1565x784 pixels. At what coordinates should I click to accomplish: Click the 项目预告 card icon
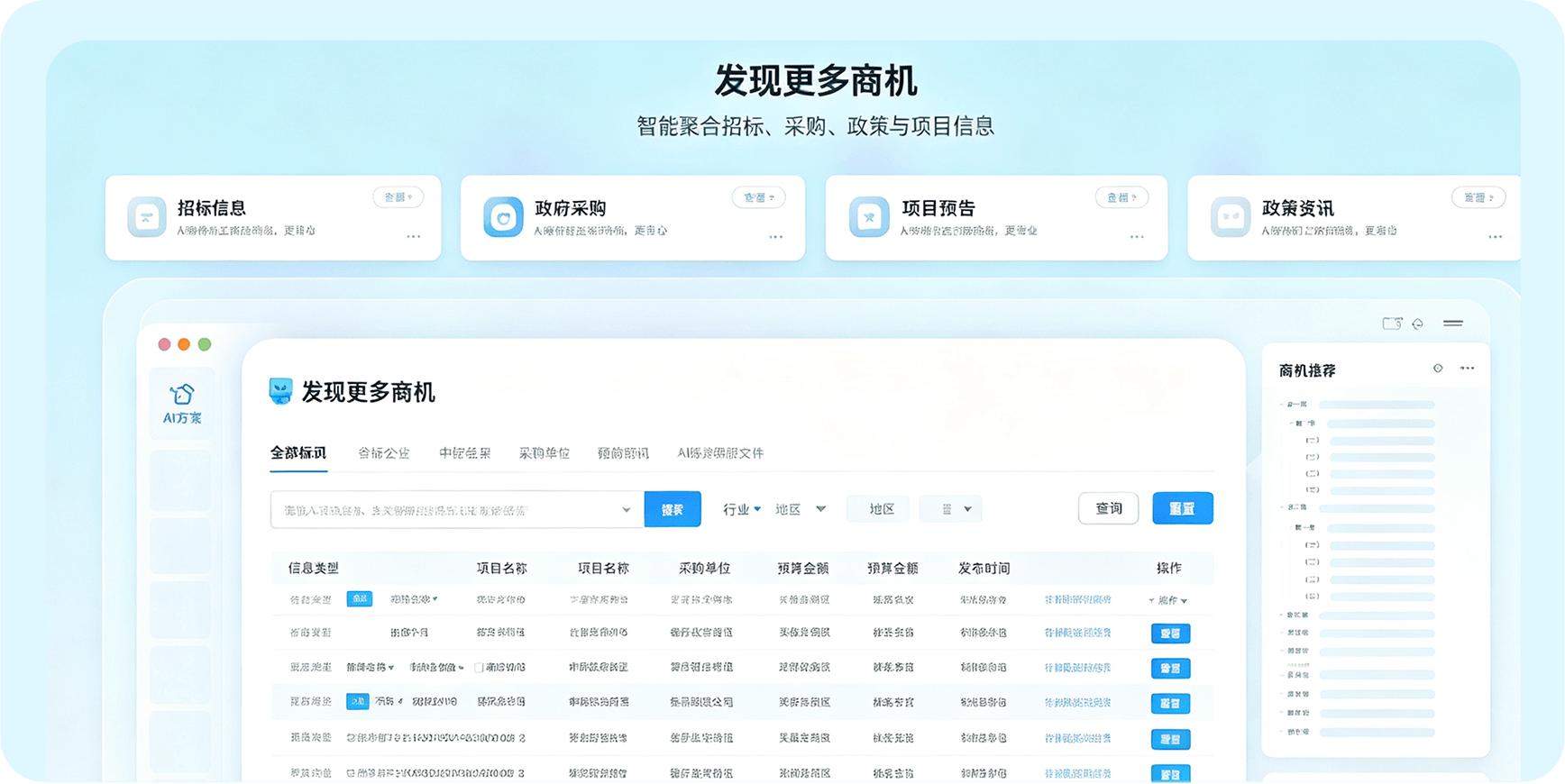click(869, 217)
